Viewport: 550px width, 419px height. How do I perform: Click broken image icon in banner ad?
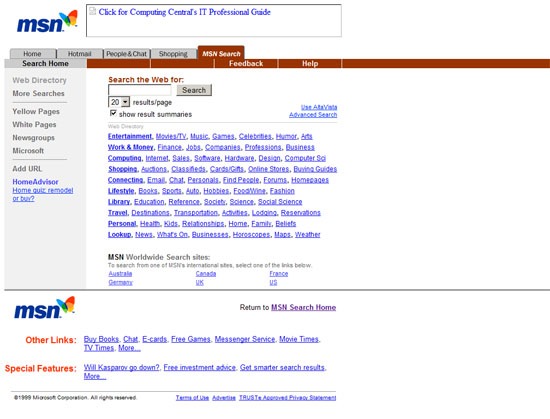point(92,11)
